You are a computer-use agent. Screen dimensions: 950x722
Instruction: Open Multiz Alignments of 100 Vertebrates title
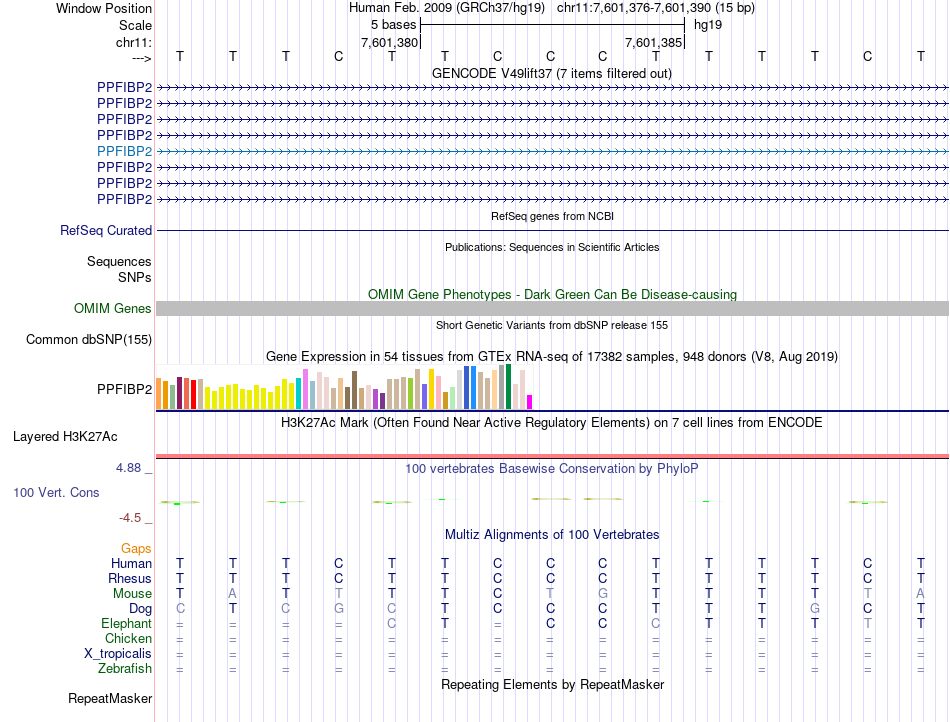[x=552, y=534]
